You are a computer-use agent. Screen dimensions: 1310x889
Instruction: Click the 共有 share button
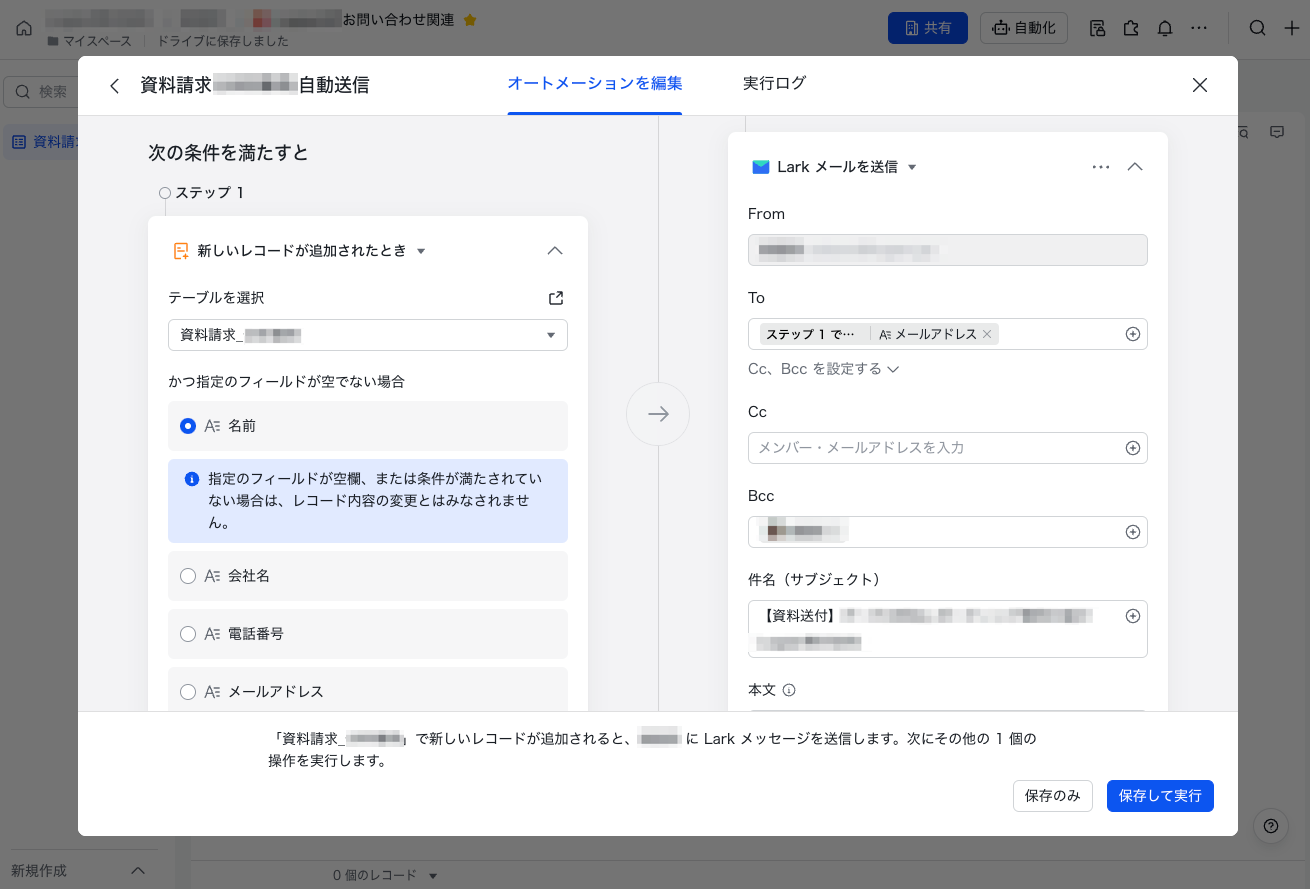pyautogui.click(x=928, y=28)
